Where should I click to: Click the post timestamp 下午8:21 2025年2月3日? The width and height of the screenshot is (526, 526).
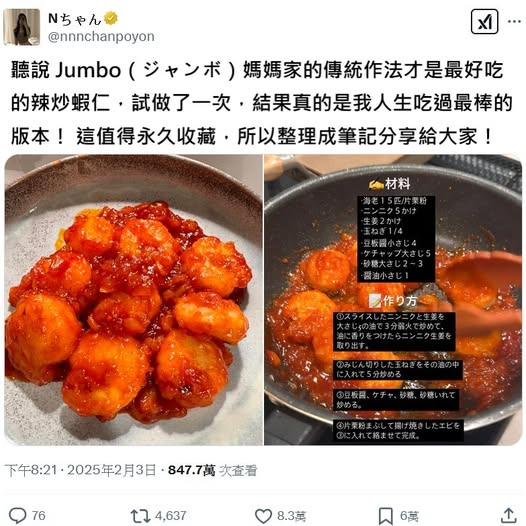coord(81,470)
